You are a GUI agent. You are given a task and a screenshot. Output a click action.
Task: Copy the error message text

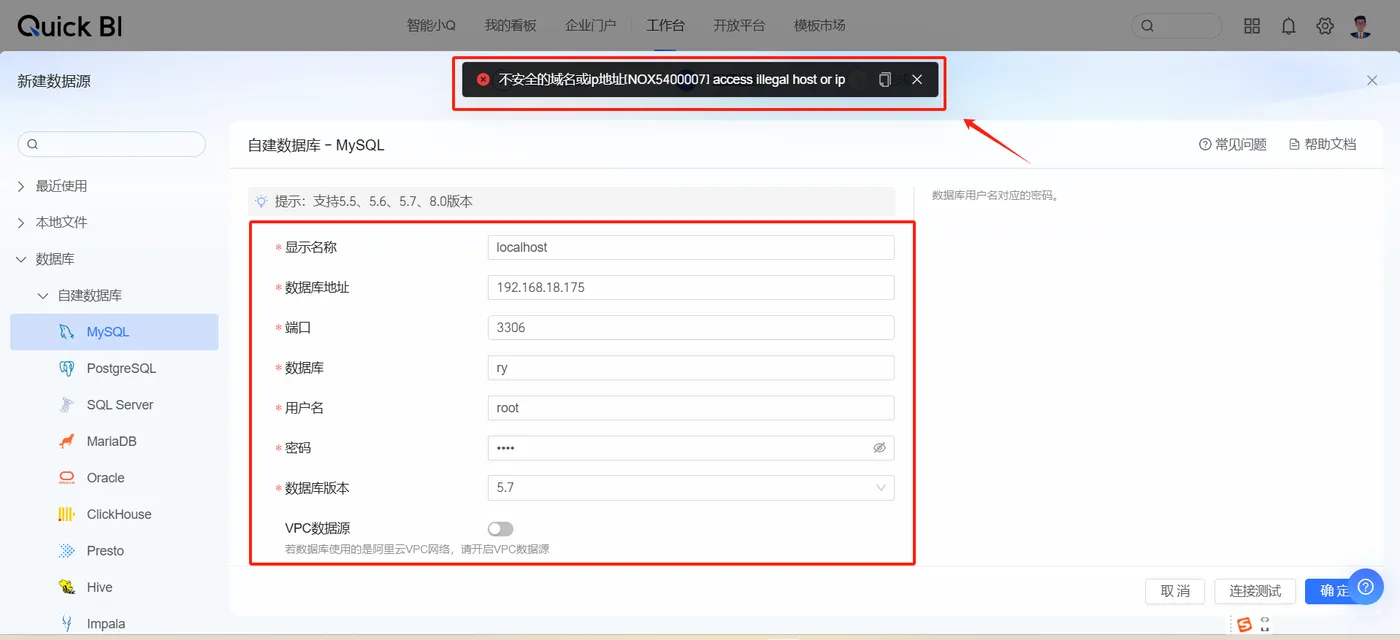(884, 79)
